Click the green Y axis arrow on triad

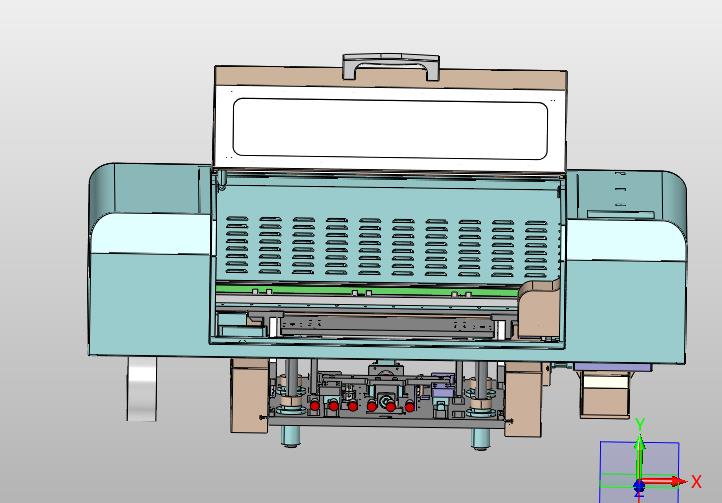[x=640, y=457]
